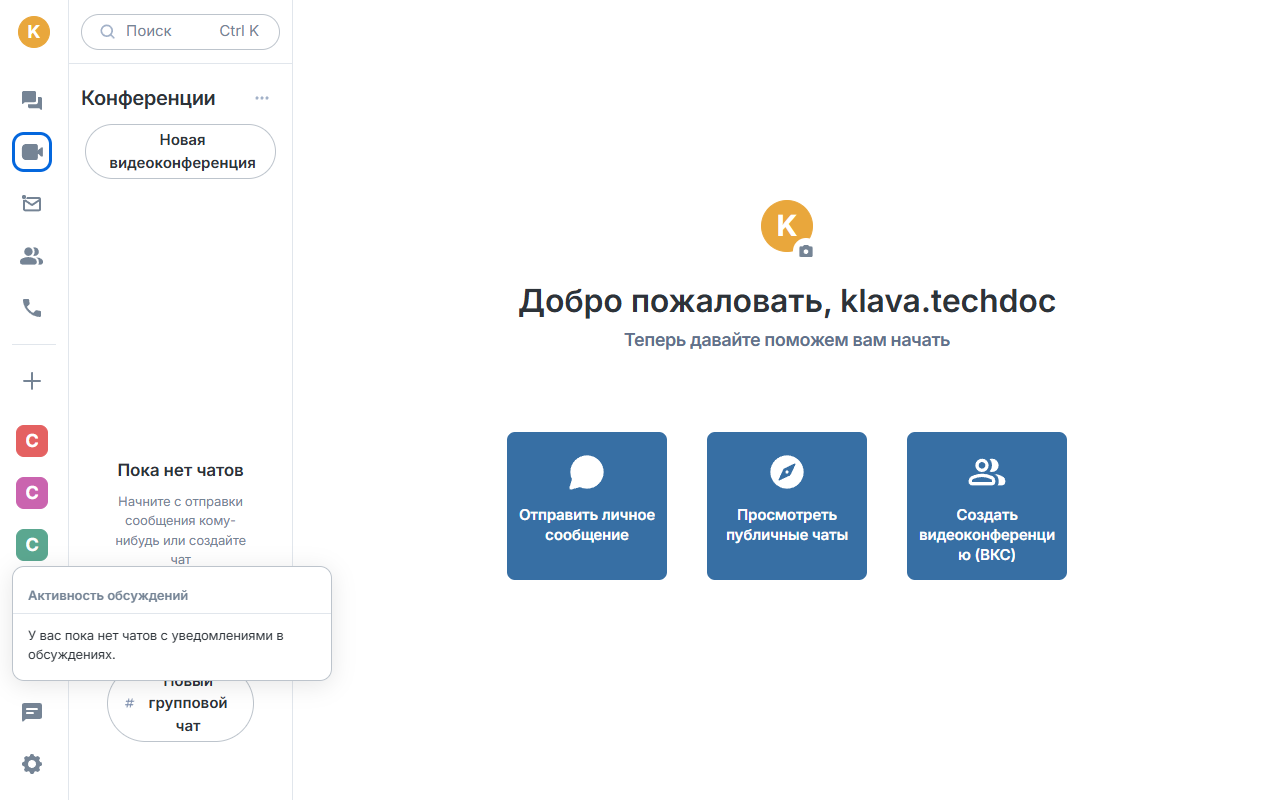This screenshot has width=1280, height=800.
Task: Click the plus add icon in sidebar
Action: pos(32,381)
